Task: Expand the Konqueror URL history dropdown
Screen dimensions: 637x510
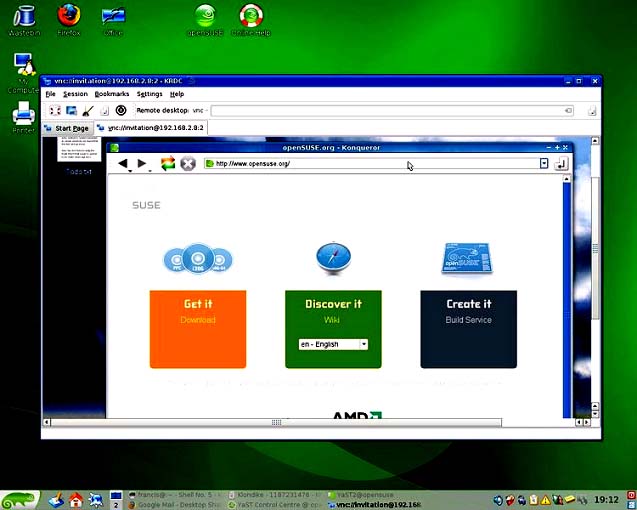Action: point(544,163)
